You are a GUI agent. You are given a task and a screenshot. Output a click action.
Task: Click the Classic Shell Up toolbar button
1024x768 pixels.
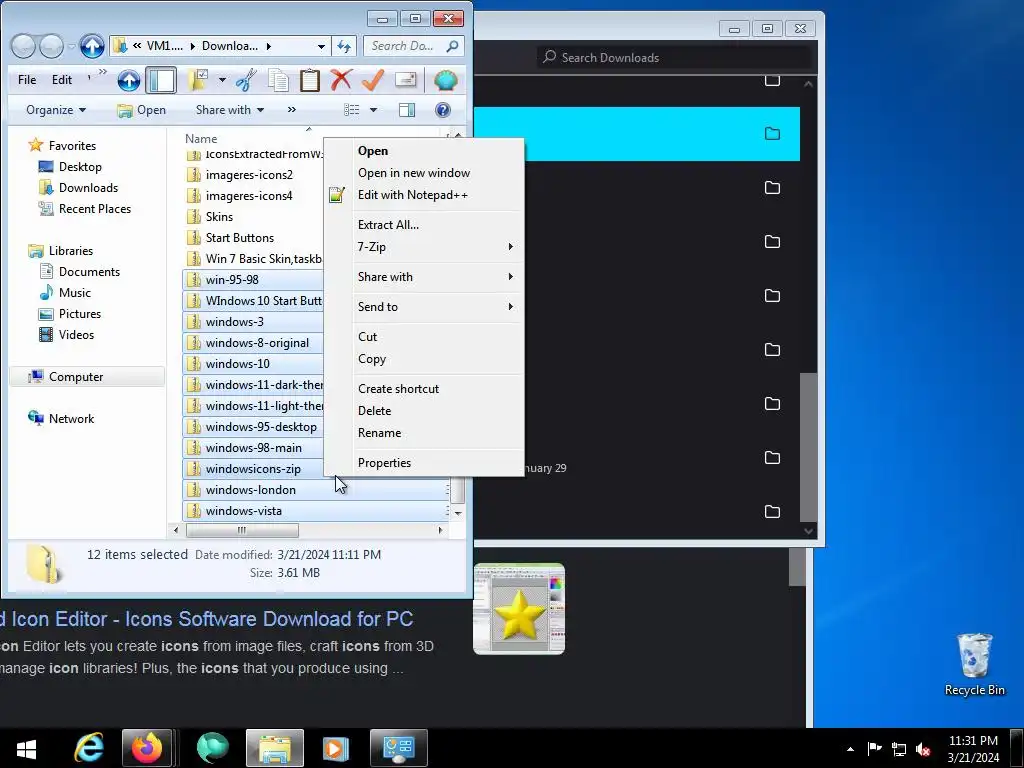coord(129,80)
